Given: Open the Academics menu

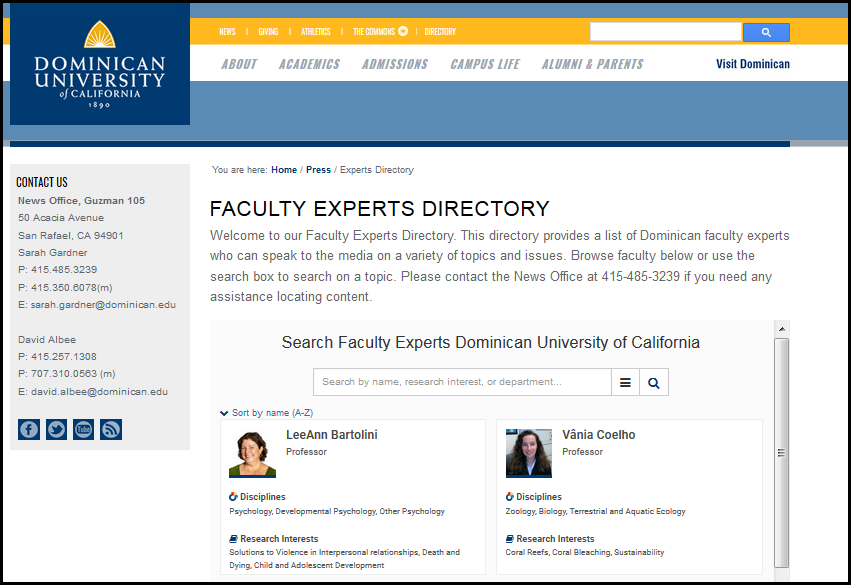Looking at the screenshot, I should [x=309, y=64].
